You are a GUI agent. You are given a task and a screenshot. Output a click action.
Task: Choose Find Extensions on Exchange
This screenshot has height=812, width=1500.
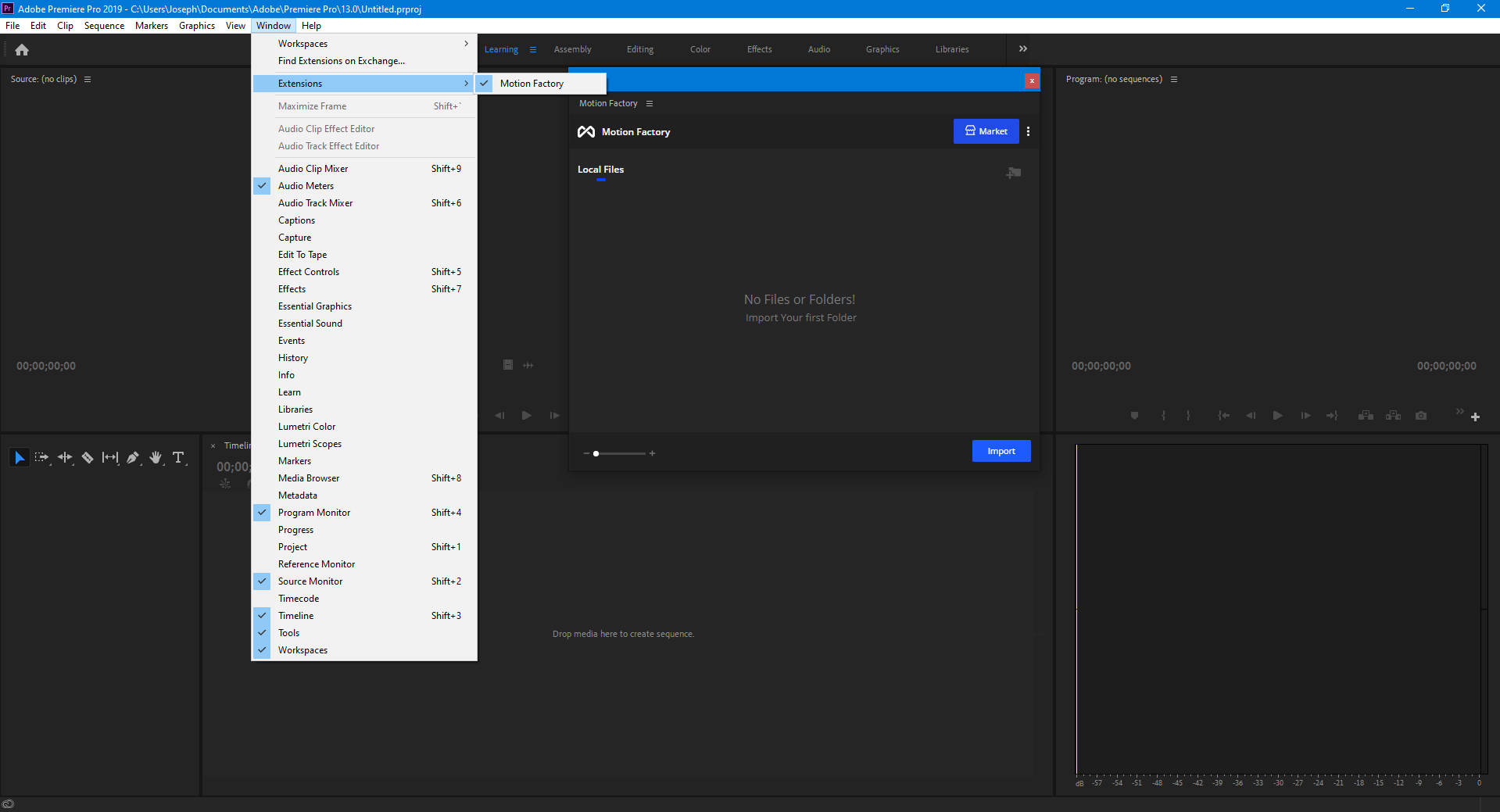(x=364, y=61)
